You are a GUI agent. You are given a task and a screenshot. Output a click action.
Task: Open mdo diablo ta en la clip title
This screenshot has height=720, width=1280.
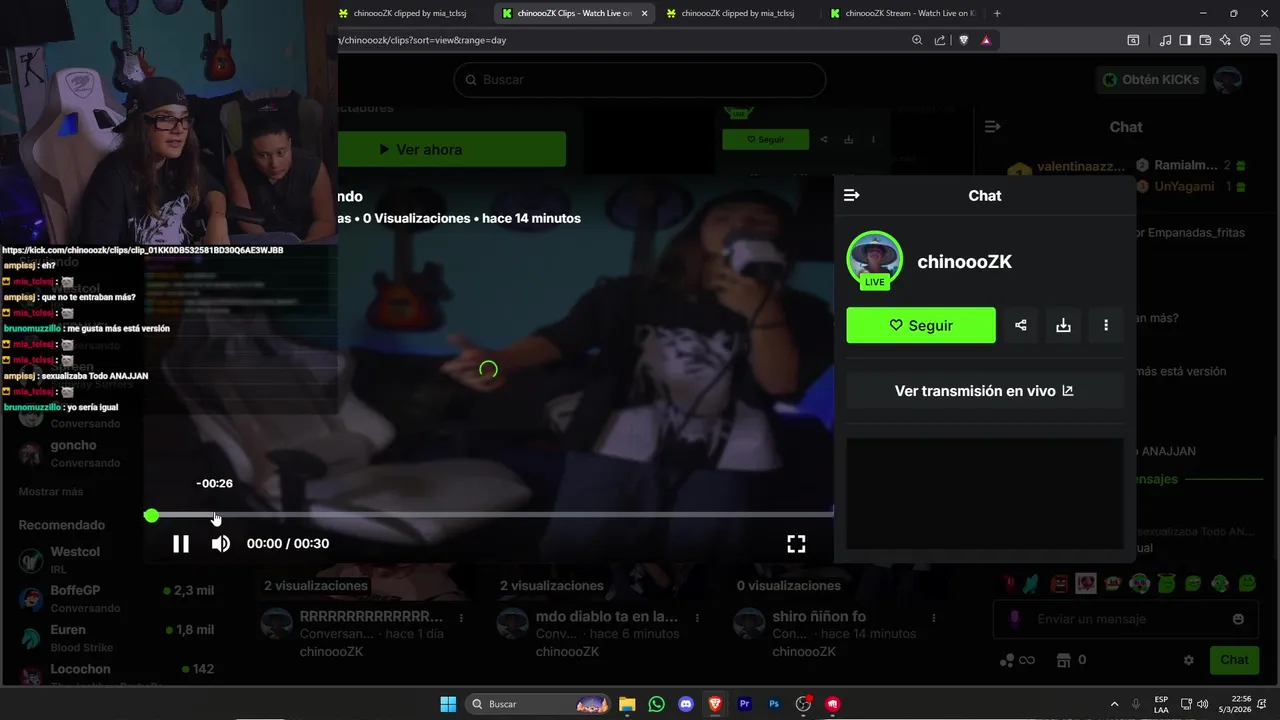[607, 616]
